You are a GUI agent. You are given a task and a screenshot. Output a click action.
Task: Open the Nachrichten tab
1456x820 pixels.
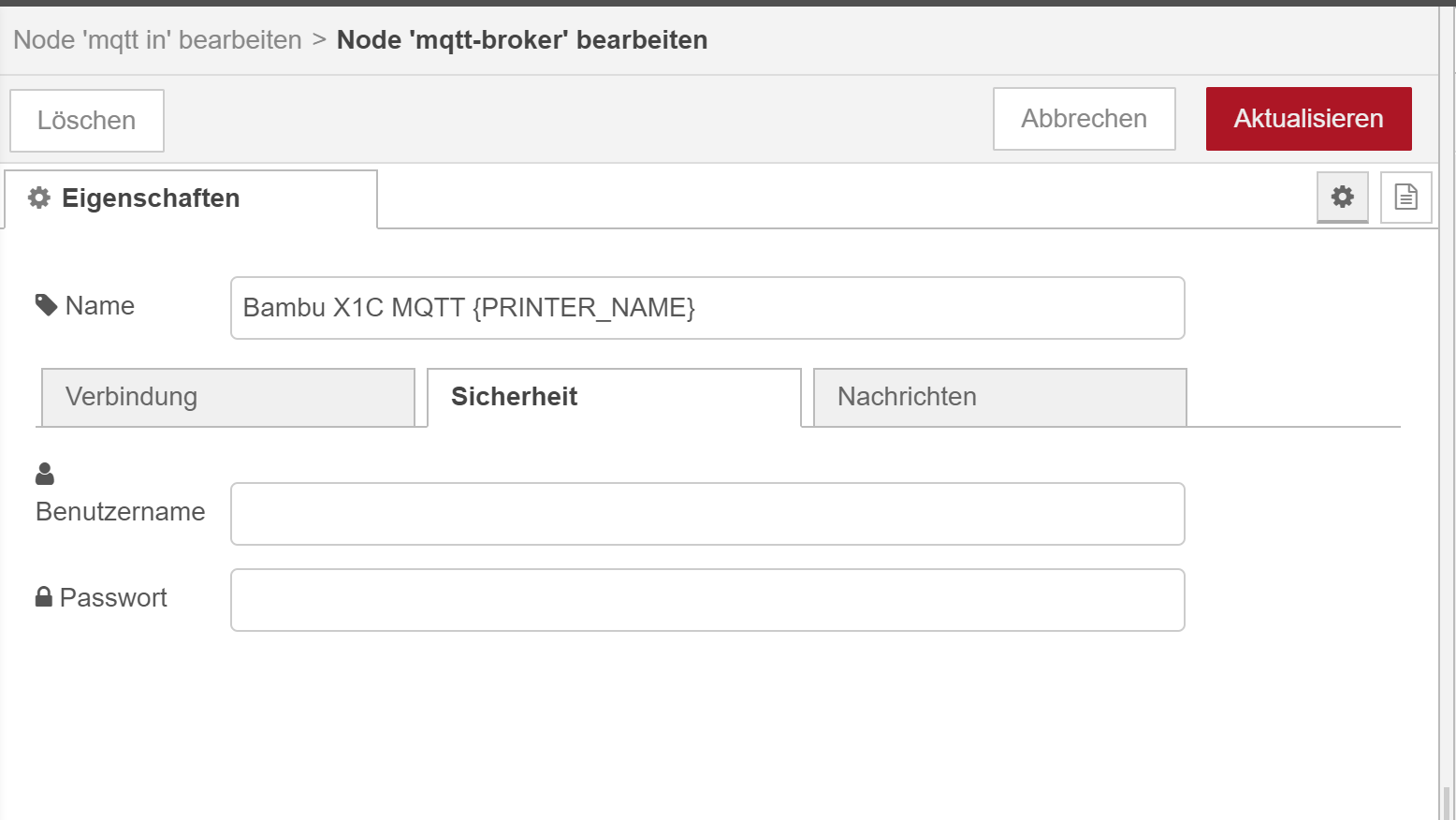pyautogui.click(x=999, y=397)
